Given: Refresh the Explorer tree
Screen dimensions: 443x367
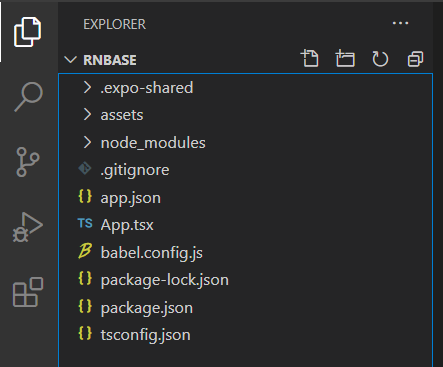Looking at the screenshot, I should (x=380, y=59).
